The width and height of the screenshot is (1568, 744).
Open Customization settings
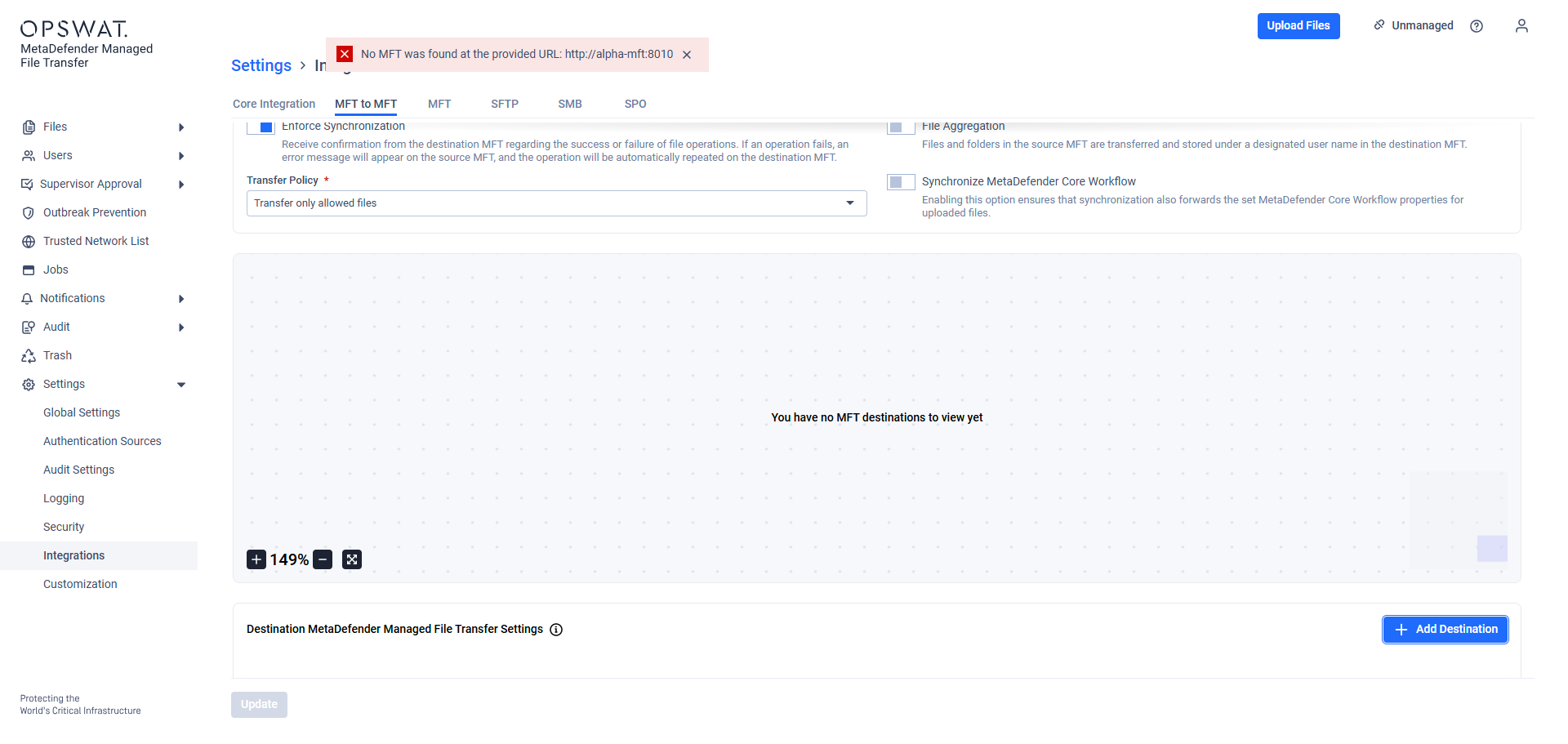point(80,585)
